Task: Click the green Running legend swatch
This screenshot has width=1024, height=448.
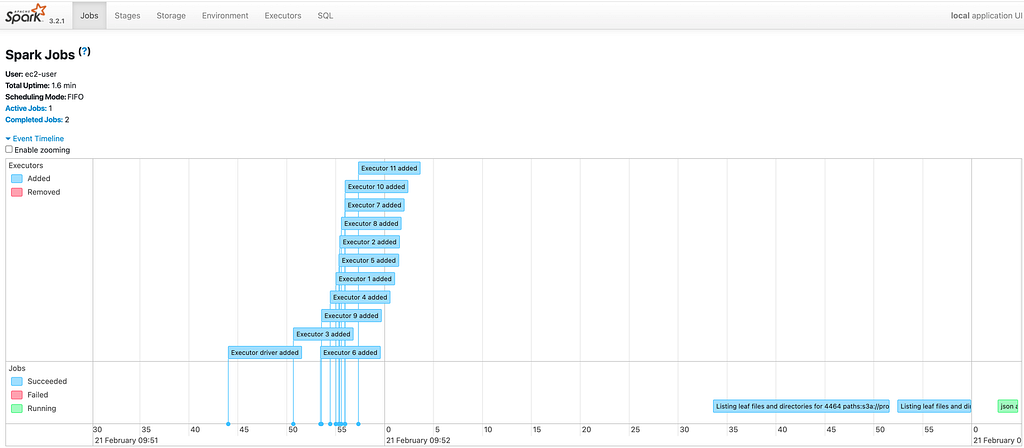Action: point(17,409)
